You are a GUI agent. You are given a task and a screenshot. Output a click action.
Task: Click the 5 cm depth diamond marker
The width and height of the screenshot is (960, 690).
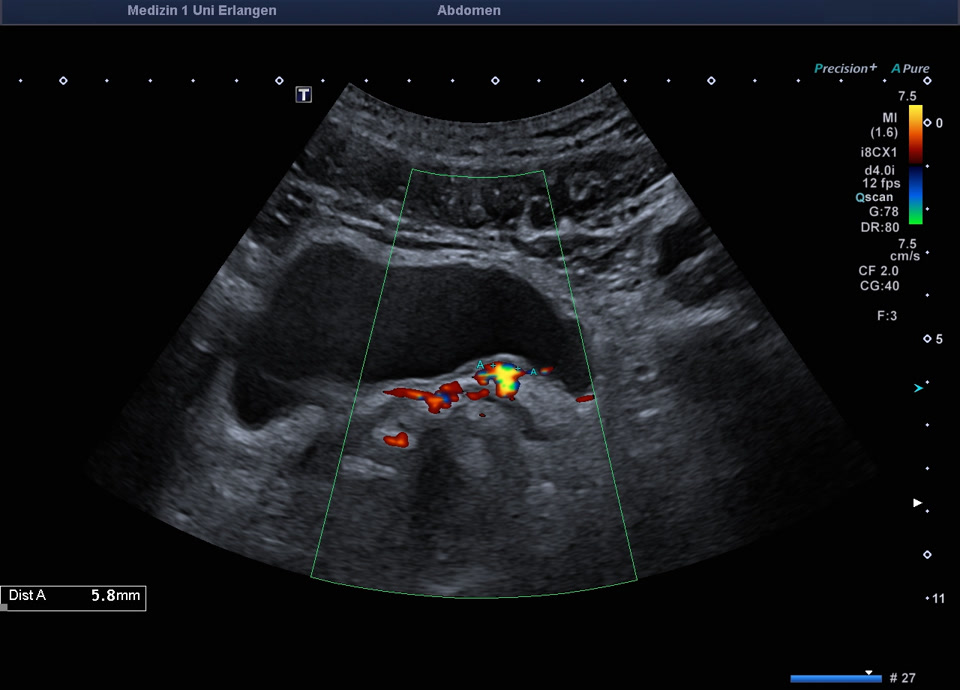[927, 339]
